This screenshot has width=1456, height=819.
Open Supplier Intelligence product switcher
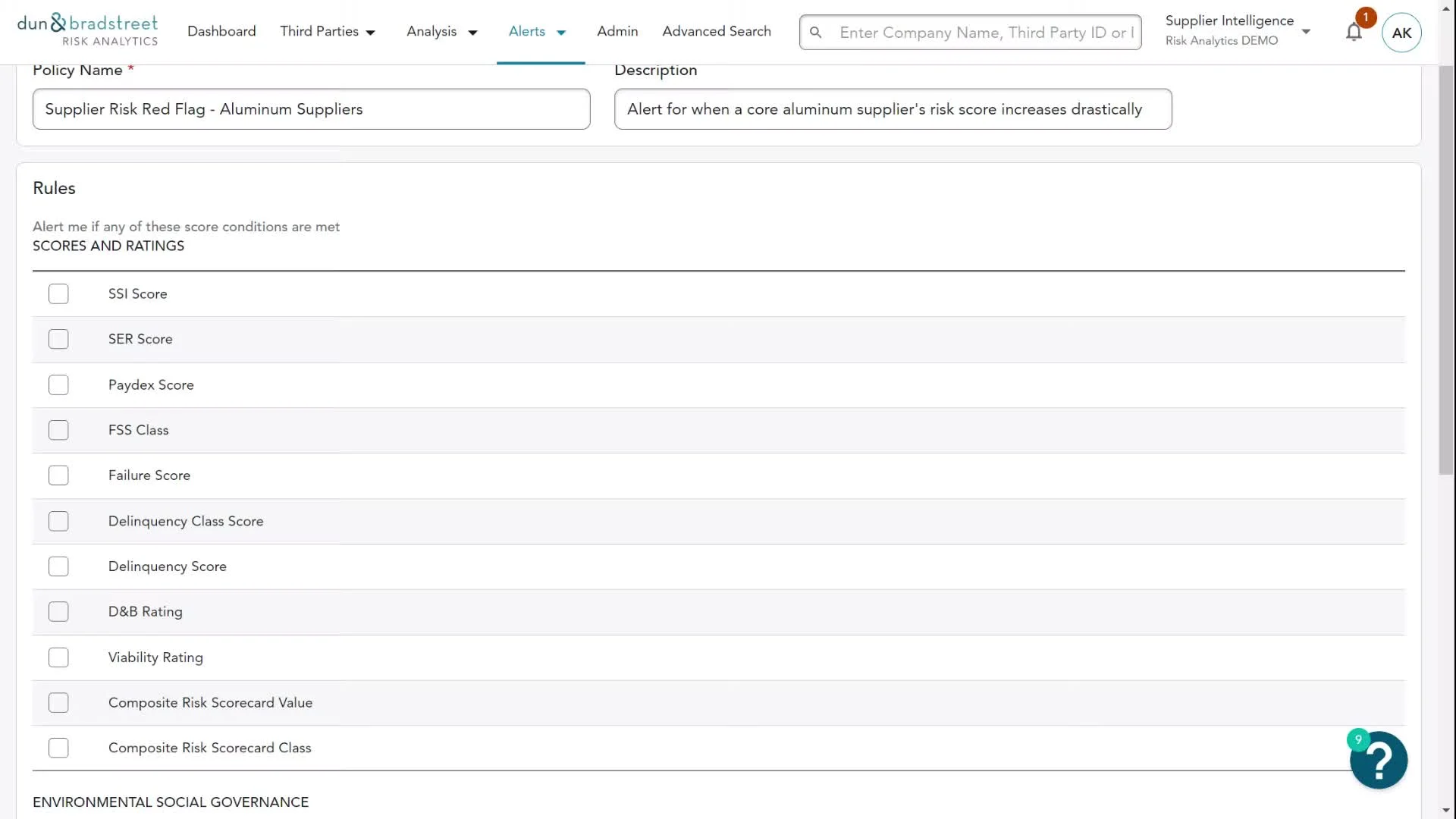pos(1238,30)
